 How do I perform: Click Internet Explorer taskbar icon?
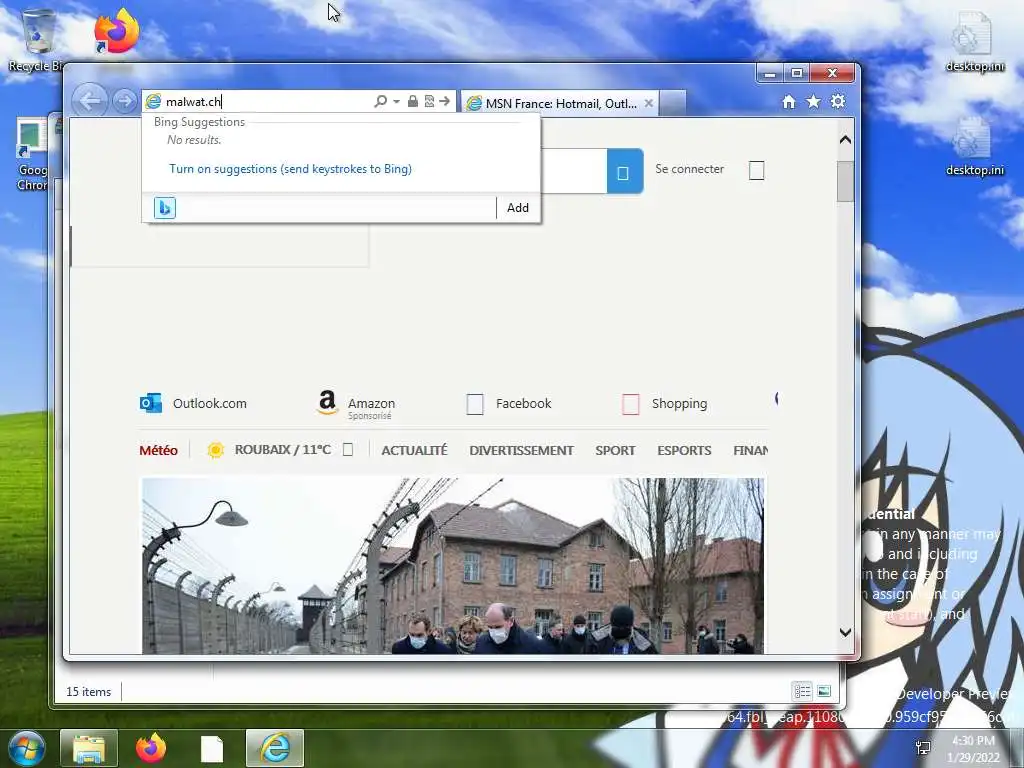pyautogui.click(x=275, y=748)
